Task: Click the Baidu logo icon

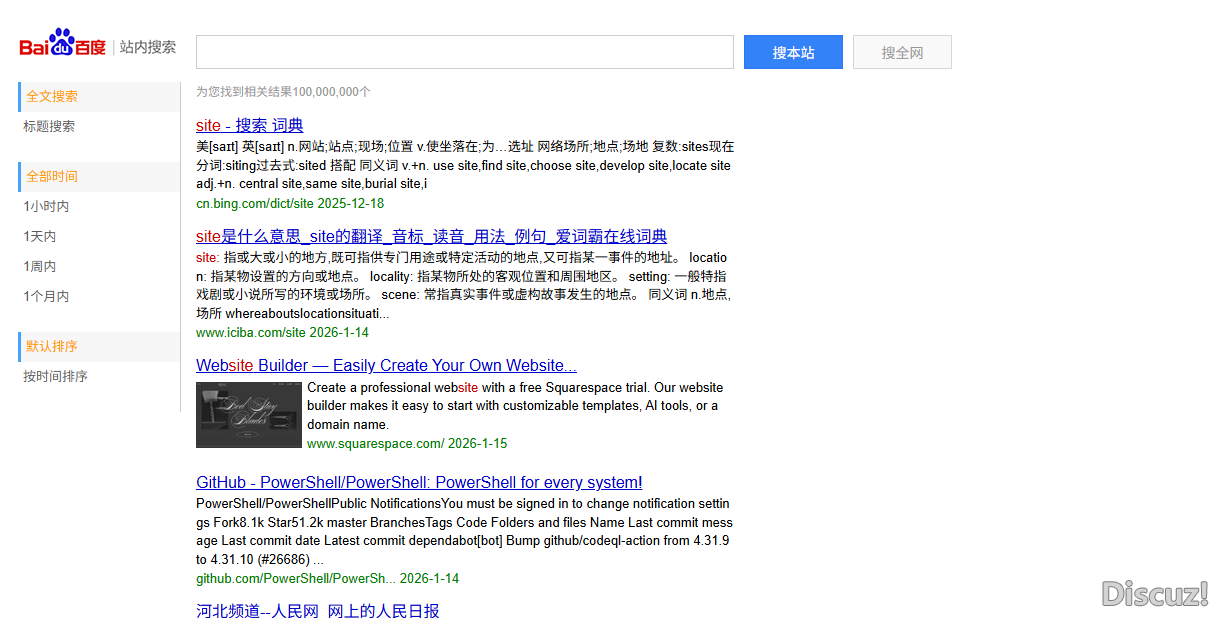Action: click(62, 46)
